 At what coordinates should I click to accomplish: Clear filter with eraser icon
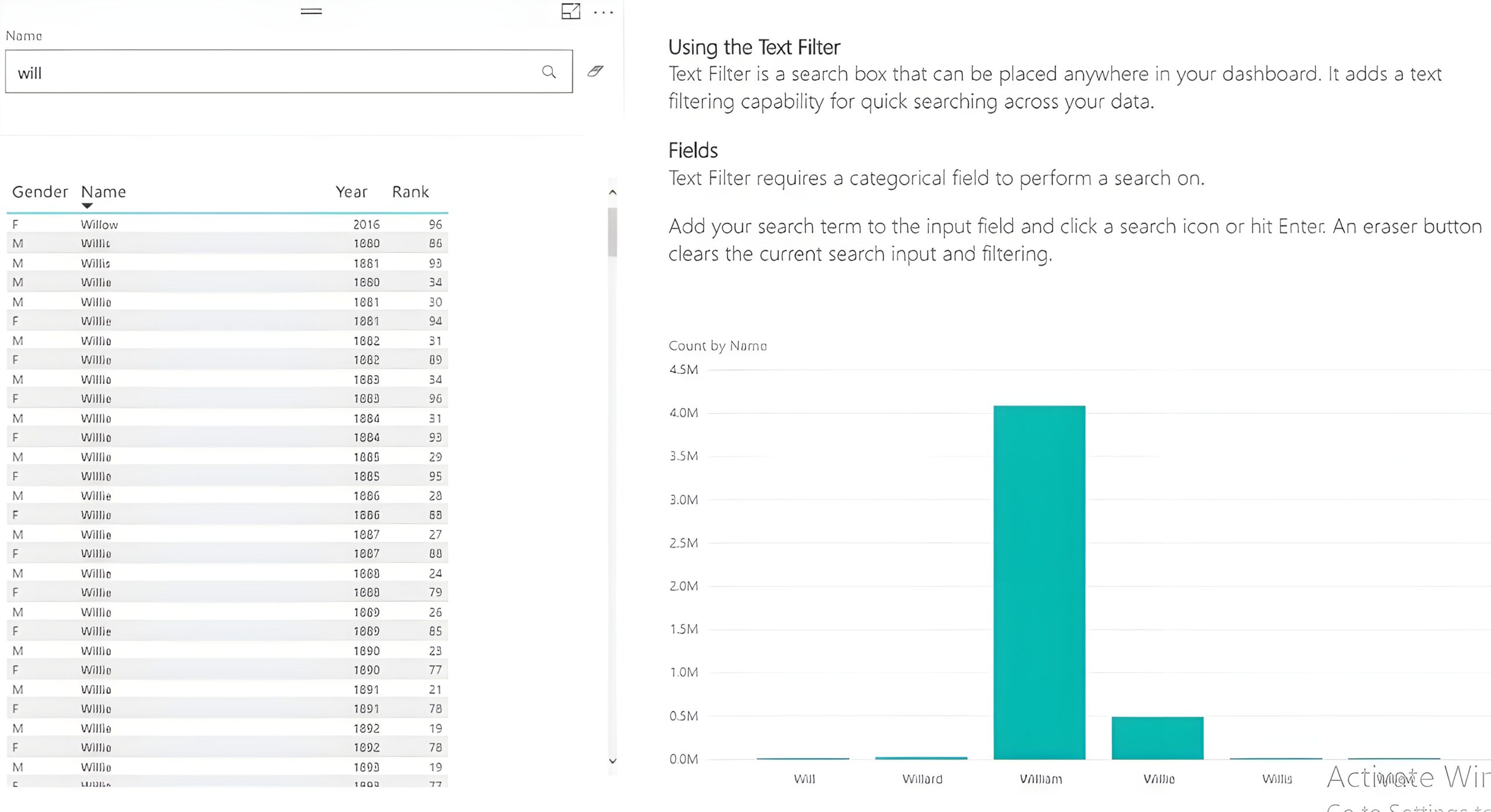[x=595, y=71]
